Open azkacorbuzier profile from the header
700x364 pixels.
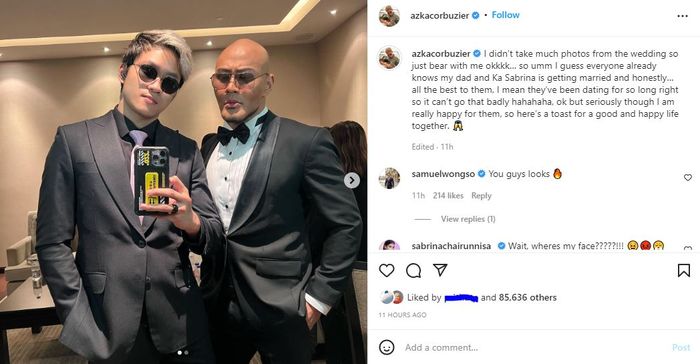tap(439, 16)
